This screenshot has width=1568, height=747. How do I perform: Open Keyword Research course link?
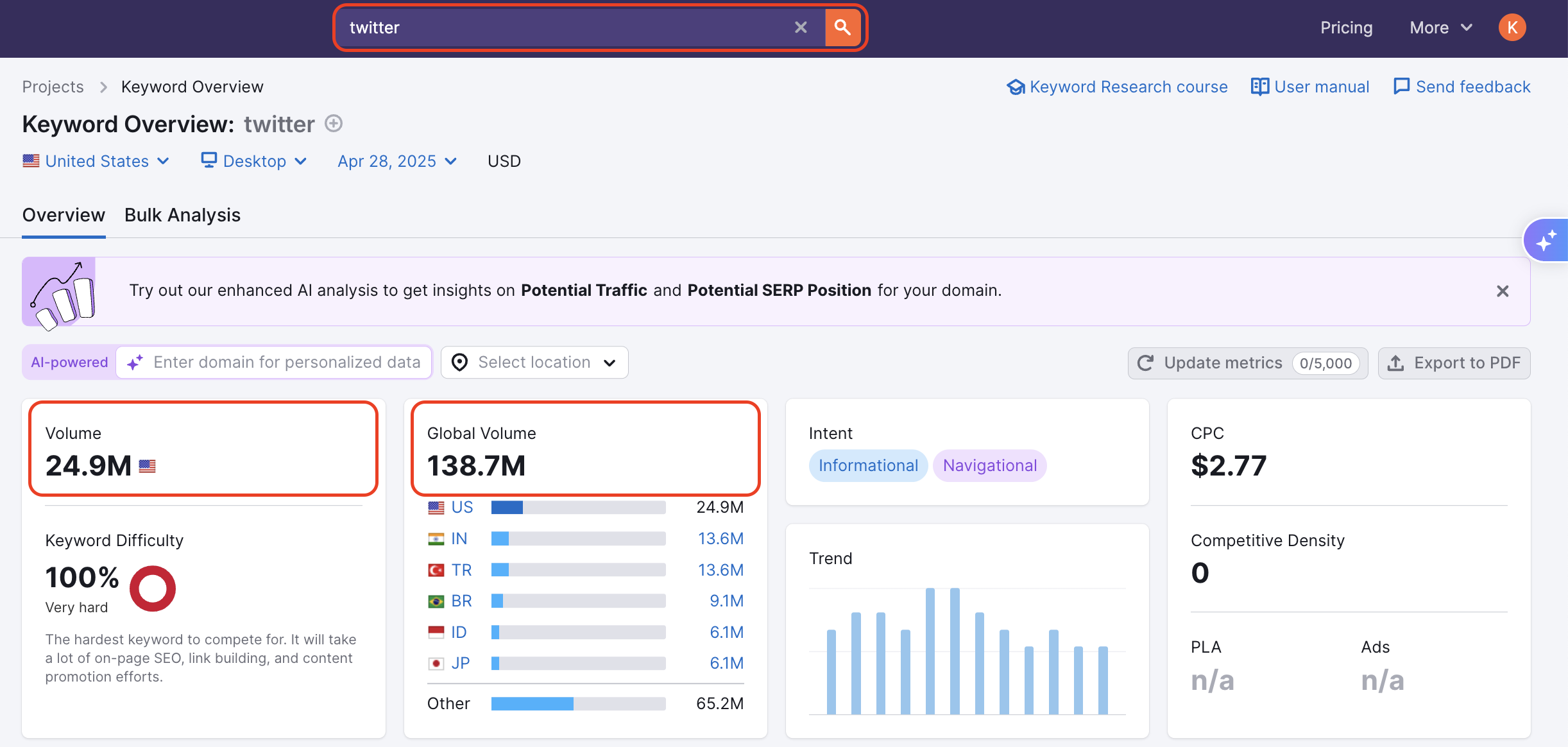(x=1117, y=87)
